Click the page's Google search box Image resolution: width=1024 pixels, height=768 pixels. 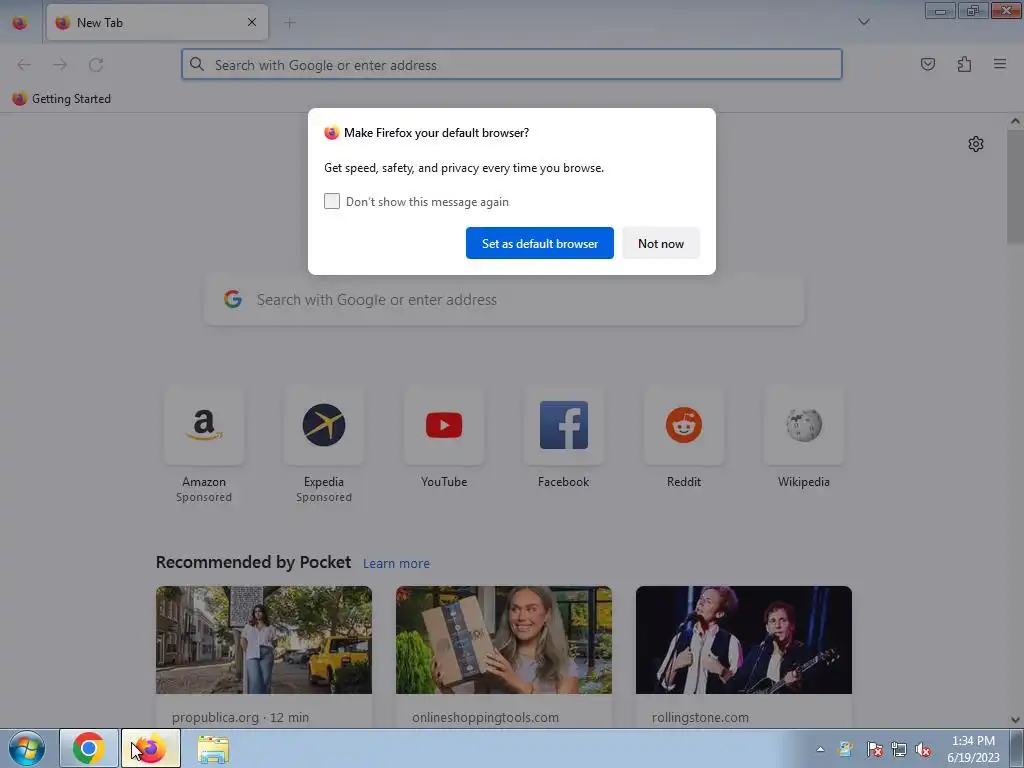tap(504, 300)
